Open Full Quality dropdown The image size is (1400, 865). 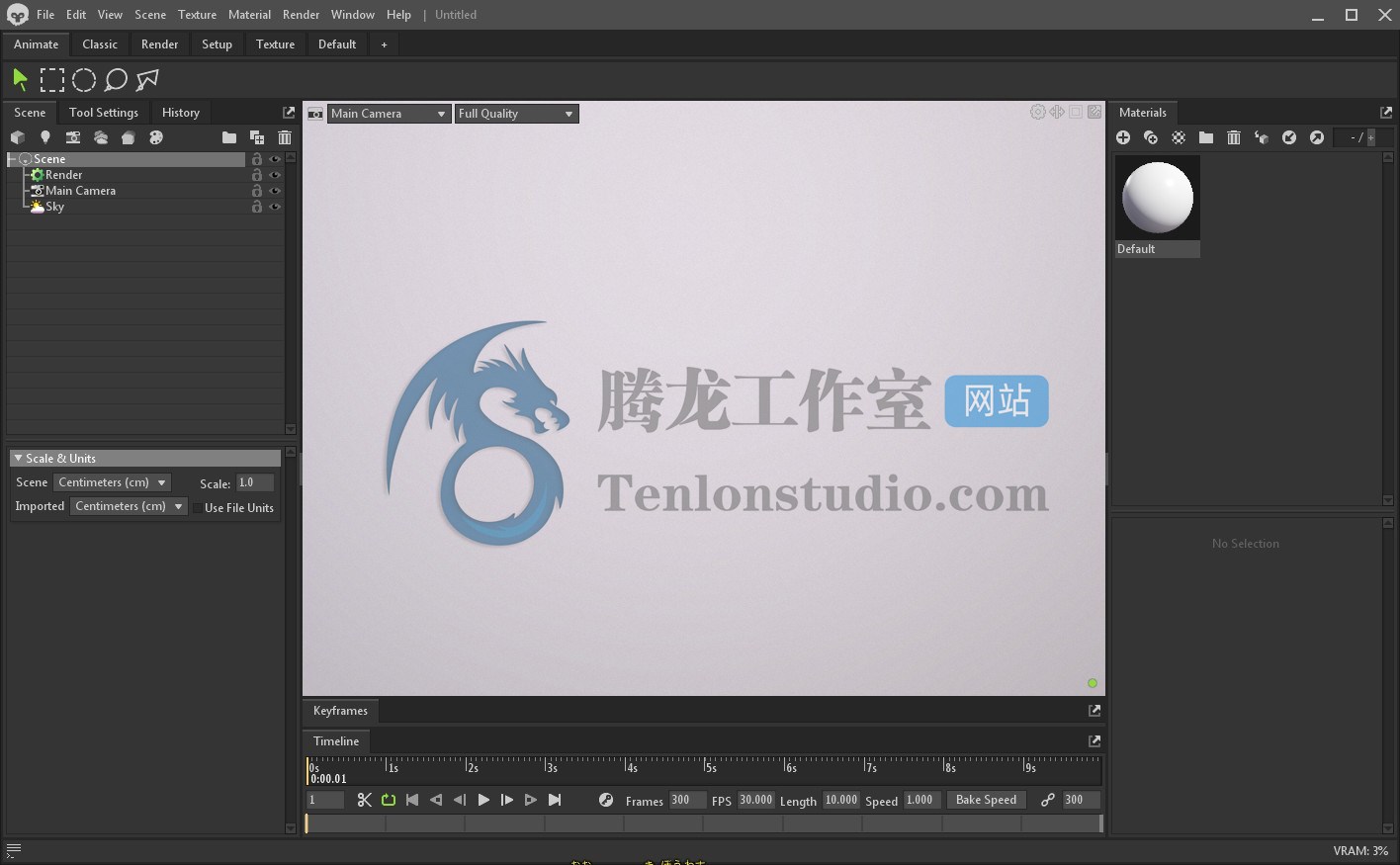516,114
